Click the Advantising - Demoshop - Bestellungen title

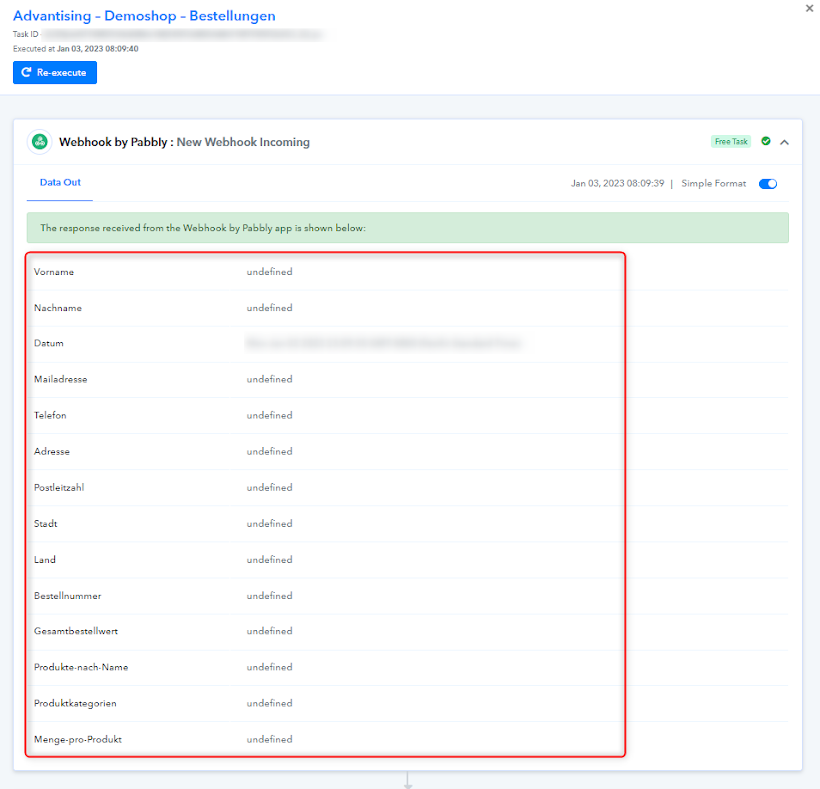pos(144,16)
